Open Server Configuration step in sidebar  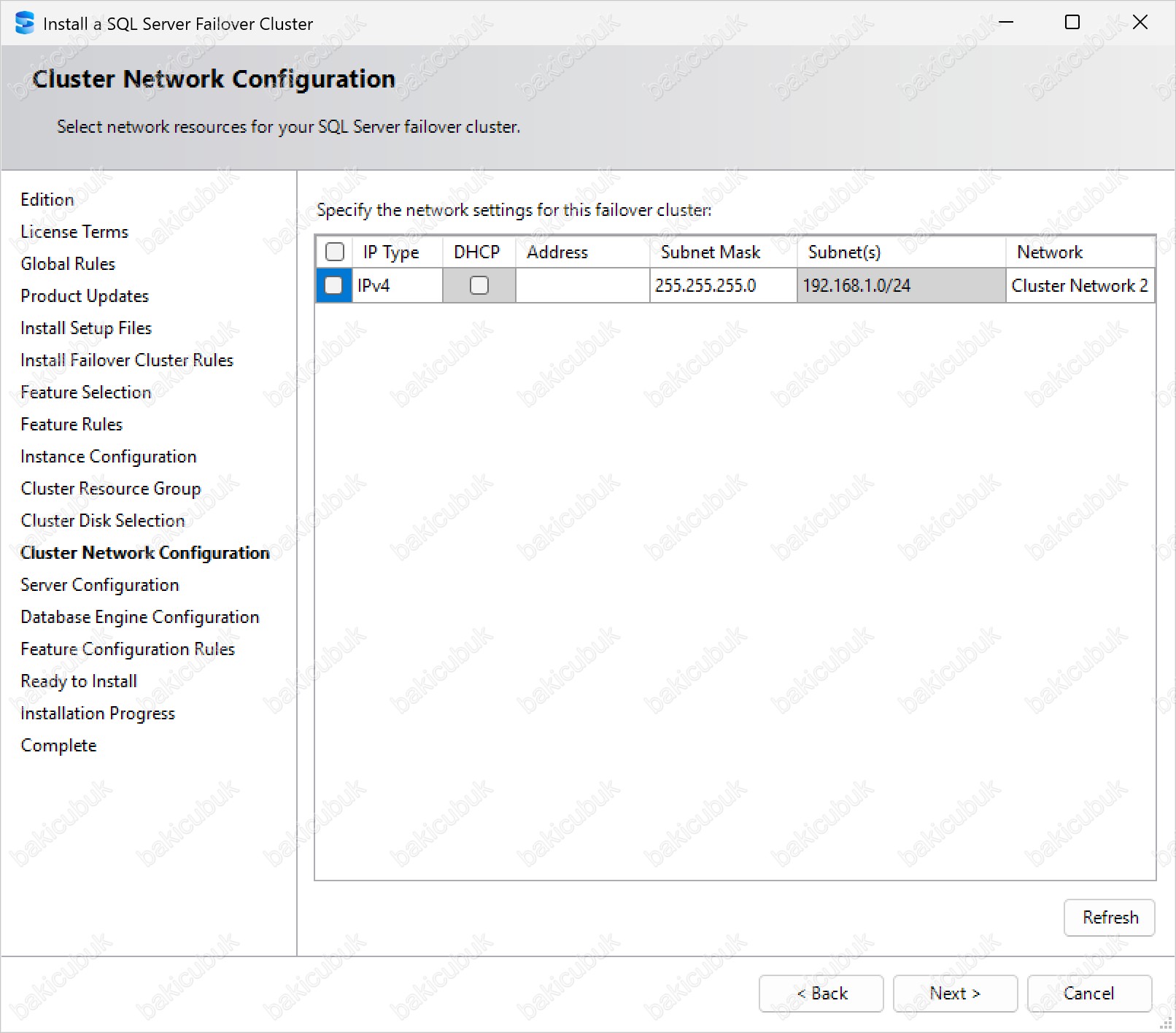click(x=100, y=584)
